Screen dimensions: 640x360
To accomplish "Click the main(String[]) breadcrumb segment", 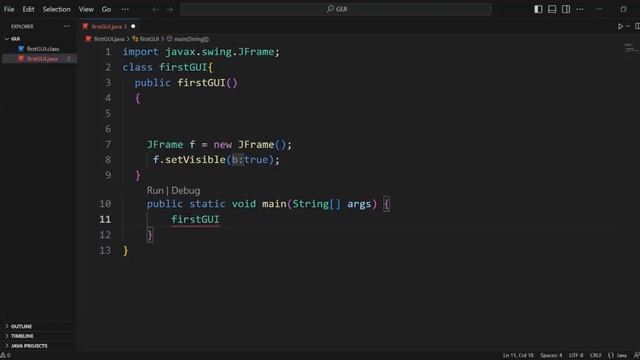I will coord(191,39).
